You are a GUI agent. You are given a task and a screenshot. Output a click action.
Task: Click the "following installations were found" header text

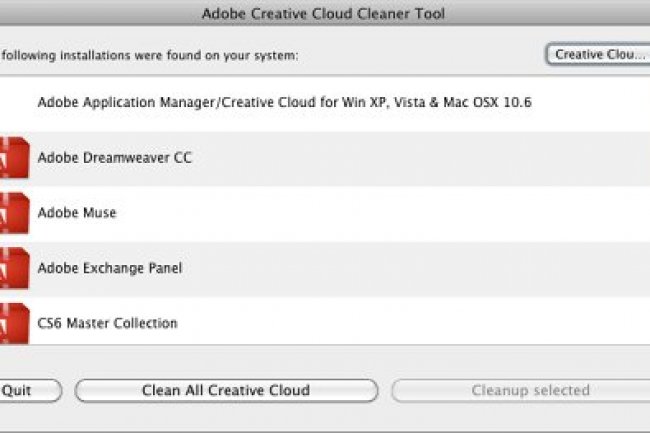tap(150, 55)
